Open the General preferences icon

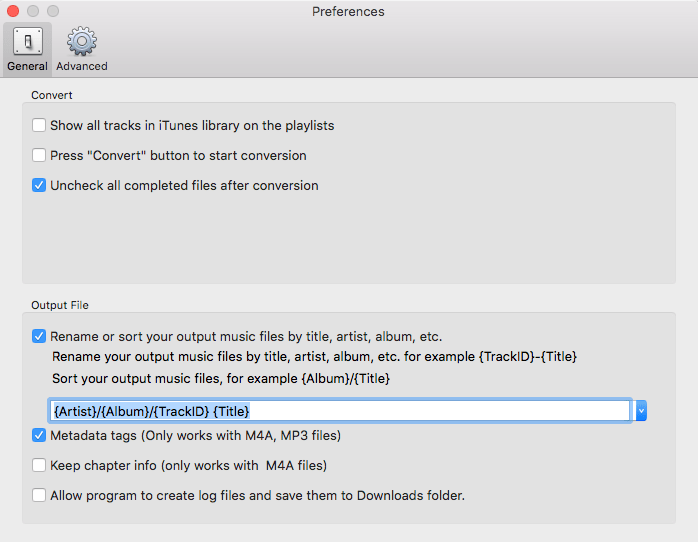27,41
